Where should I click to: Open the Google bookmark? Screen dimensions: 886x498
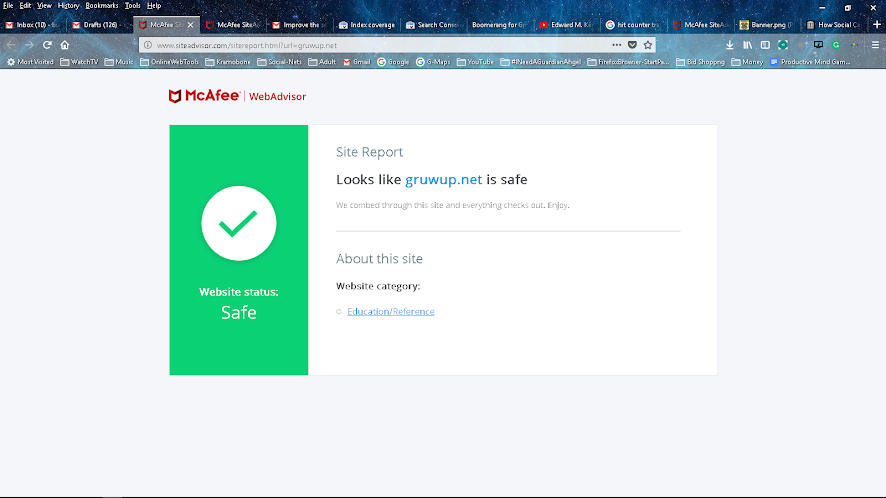(x=393, y=62)
